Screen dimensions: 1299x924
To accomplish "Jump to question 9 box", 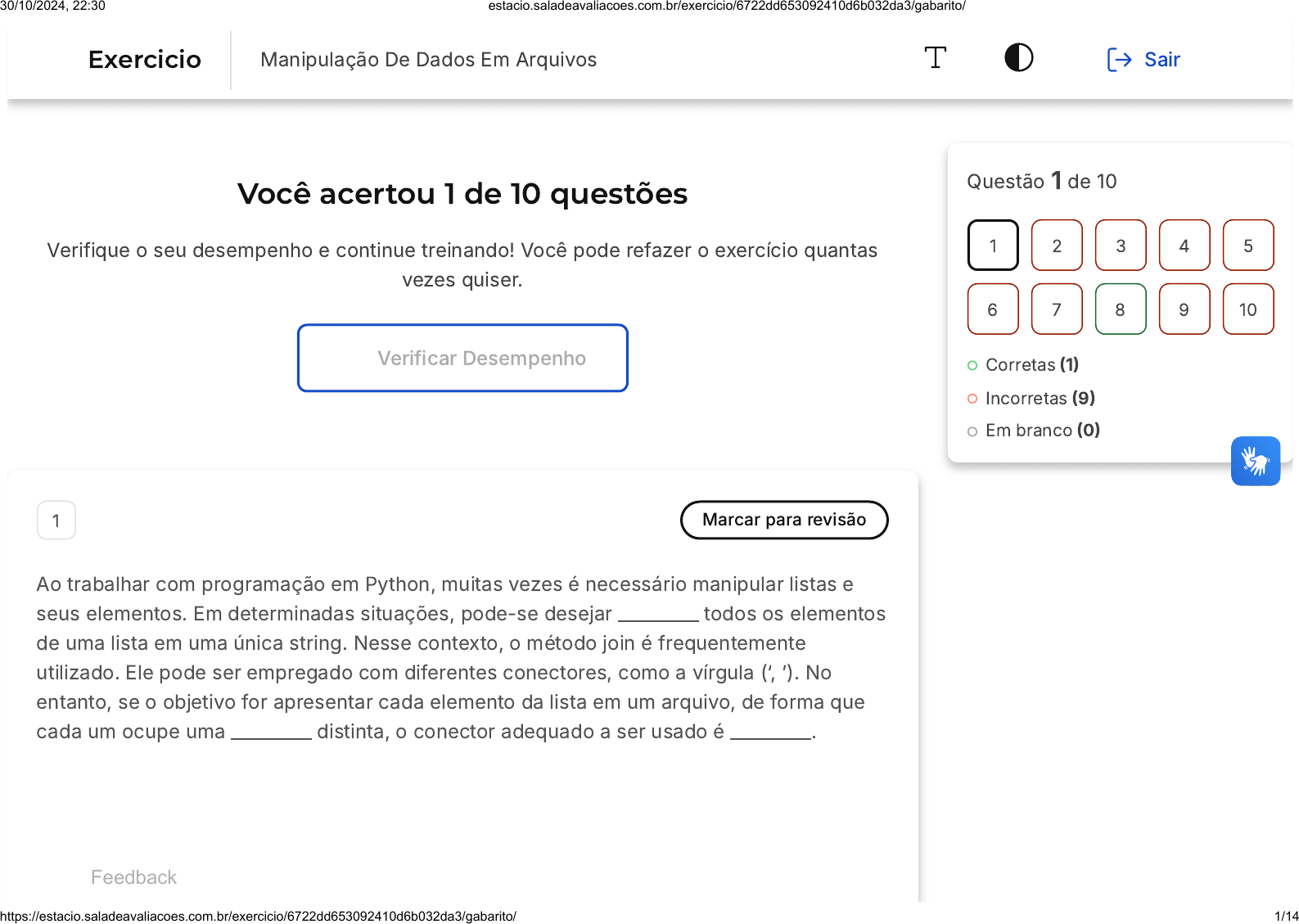I will 1184,309.
